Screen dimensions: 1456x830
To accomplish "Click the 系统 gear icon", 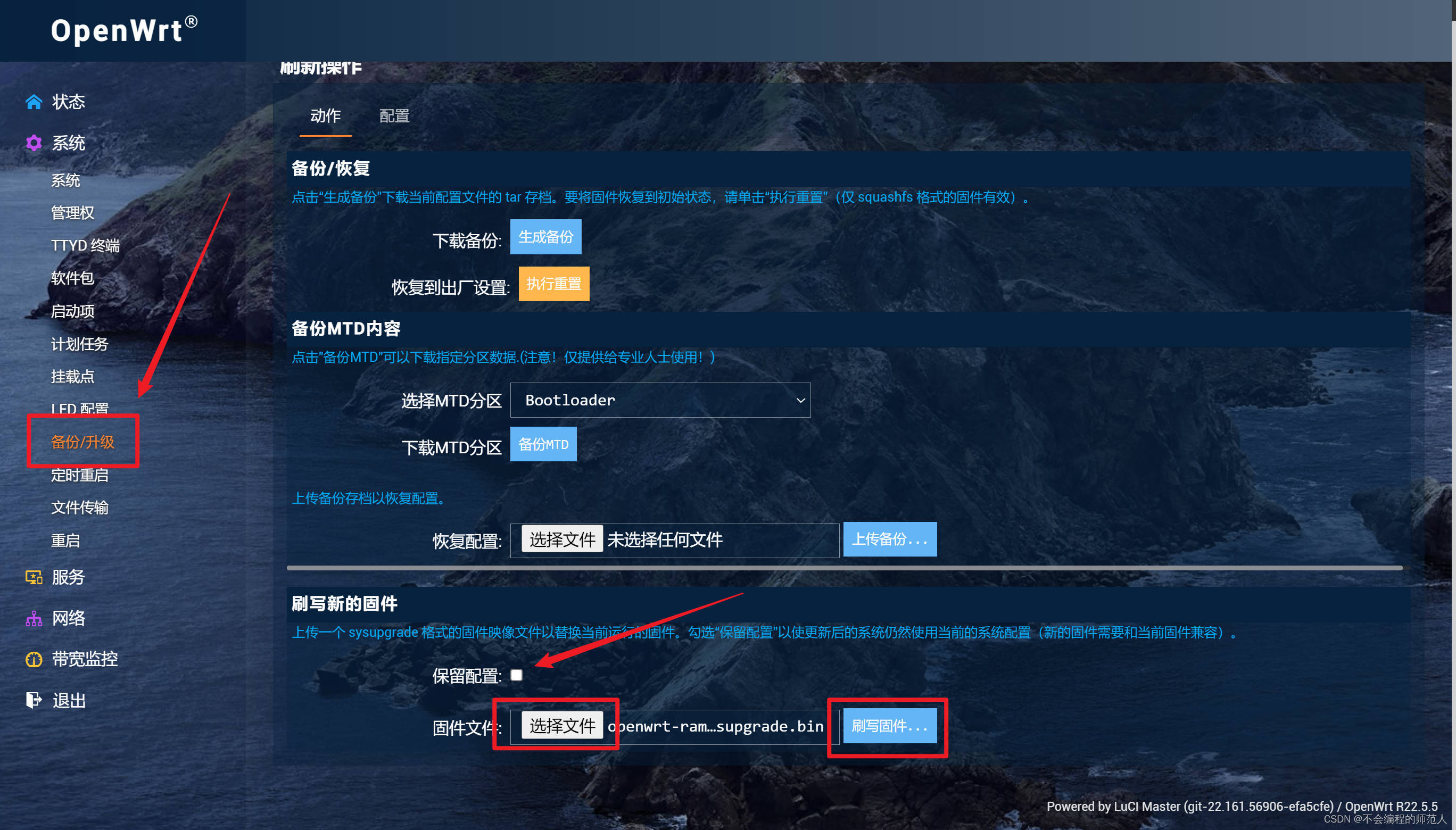I will tap(34, 143).
